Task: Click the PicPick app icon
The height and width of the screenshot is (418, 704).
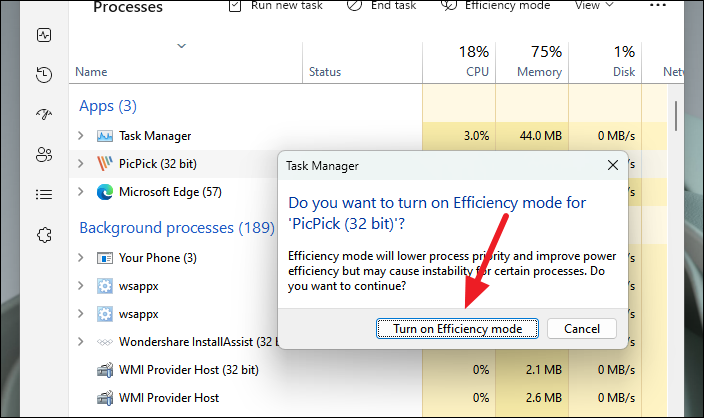Action: click(x=105, y=164)
